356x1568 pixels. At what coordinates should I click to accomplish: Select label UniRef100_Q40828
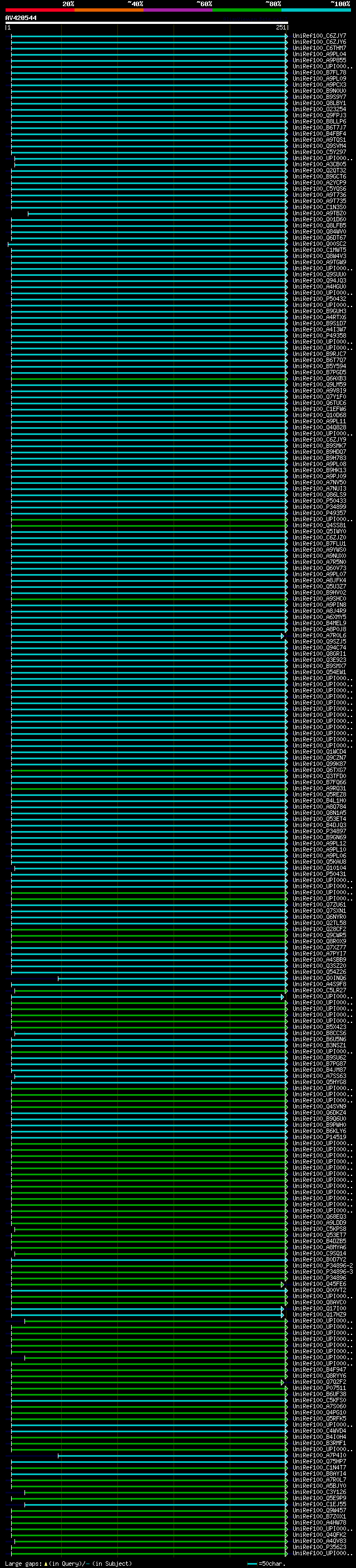pos(319,427)
